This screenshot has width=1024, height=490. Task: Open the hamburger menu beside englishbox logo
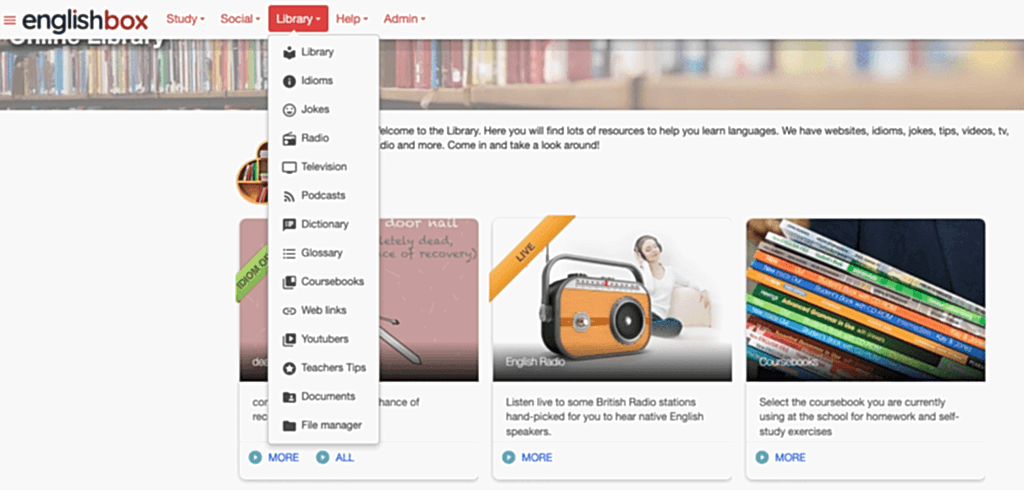coord(9,20)
